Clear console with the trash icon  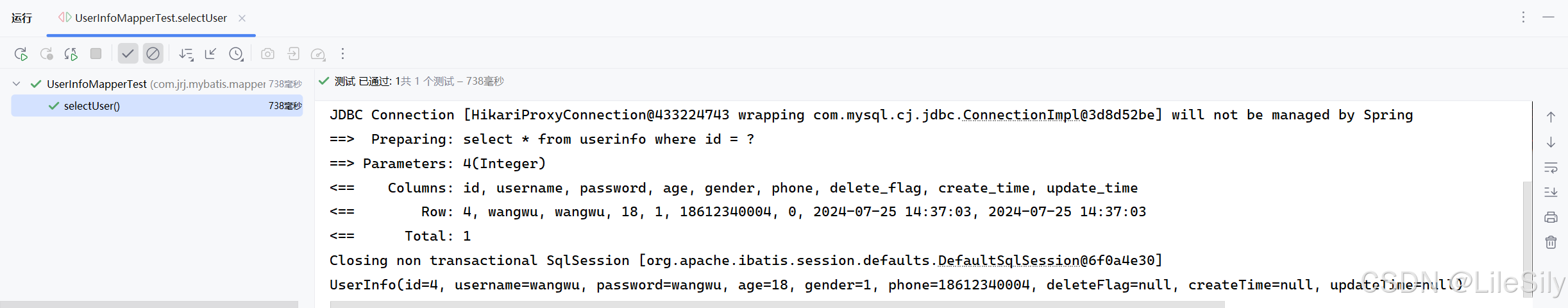tap(1551, 242)
